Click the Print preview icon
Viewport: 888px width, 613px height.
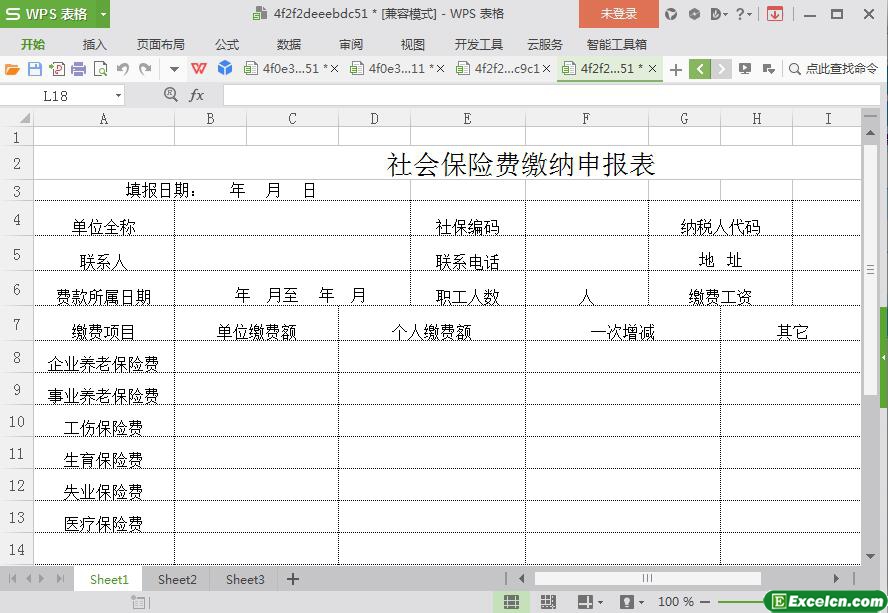[101, 69]
